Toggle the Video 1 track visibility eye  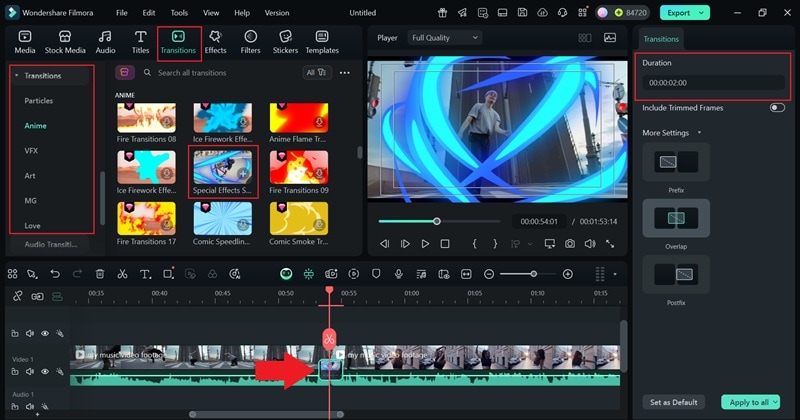tap(45, 372)
